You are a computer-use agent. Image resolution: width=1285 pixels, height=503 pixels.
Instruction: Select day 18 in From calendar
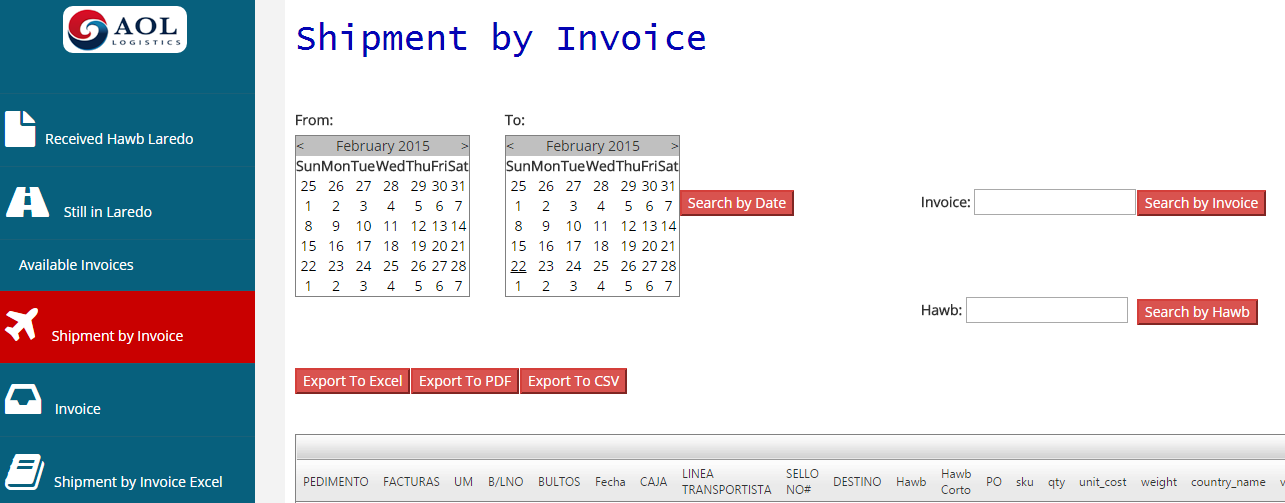click(x=391, y=246)
